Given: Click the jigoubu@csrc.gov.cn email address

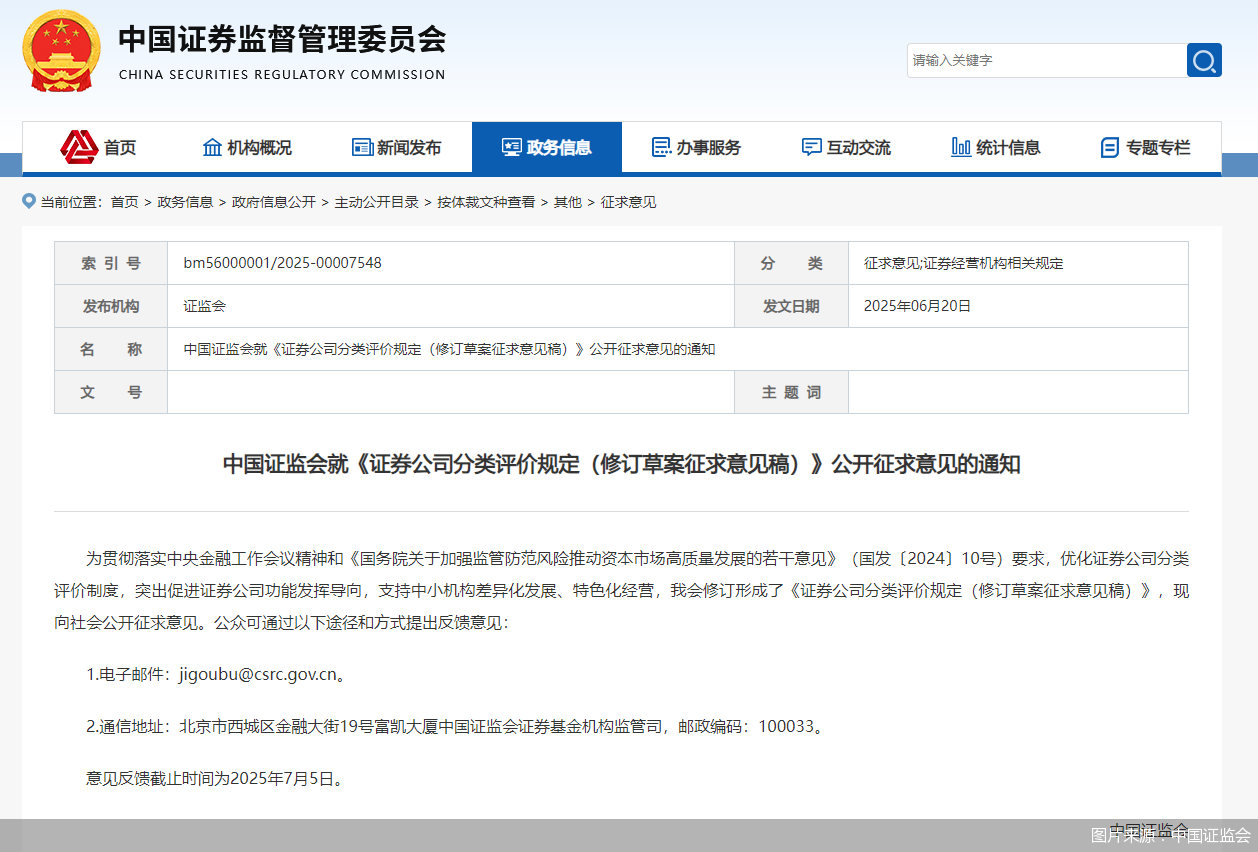Looking at the screenshot, I should 257,674.
